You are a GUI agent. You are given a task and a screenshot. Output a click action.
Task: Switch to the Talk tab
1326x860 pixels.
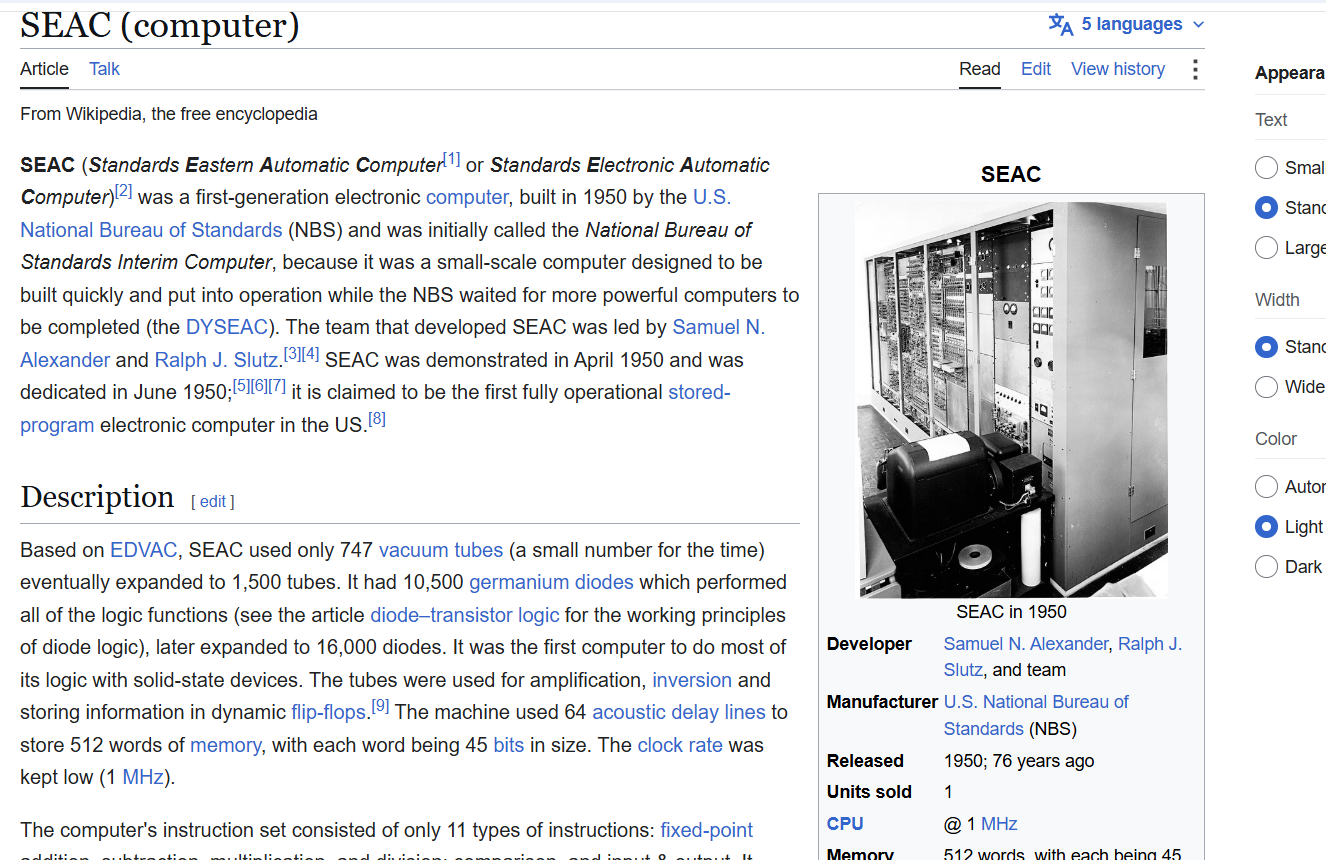pos(104,69)
